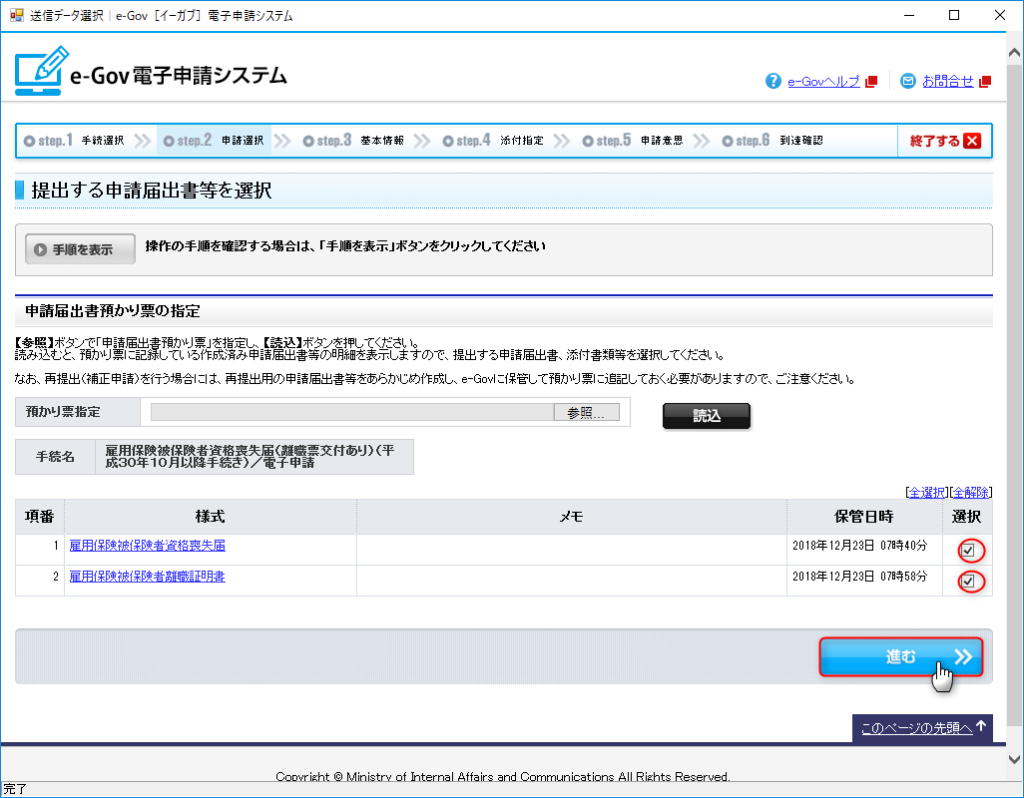
Task: Toggle checkbox for 雇用保険被保険者離職証明書
Action: (x=967, y=581)
